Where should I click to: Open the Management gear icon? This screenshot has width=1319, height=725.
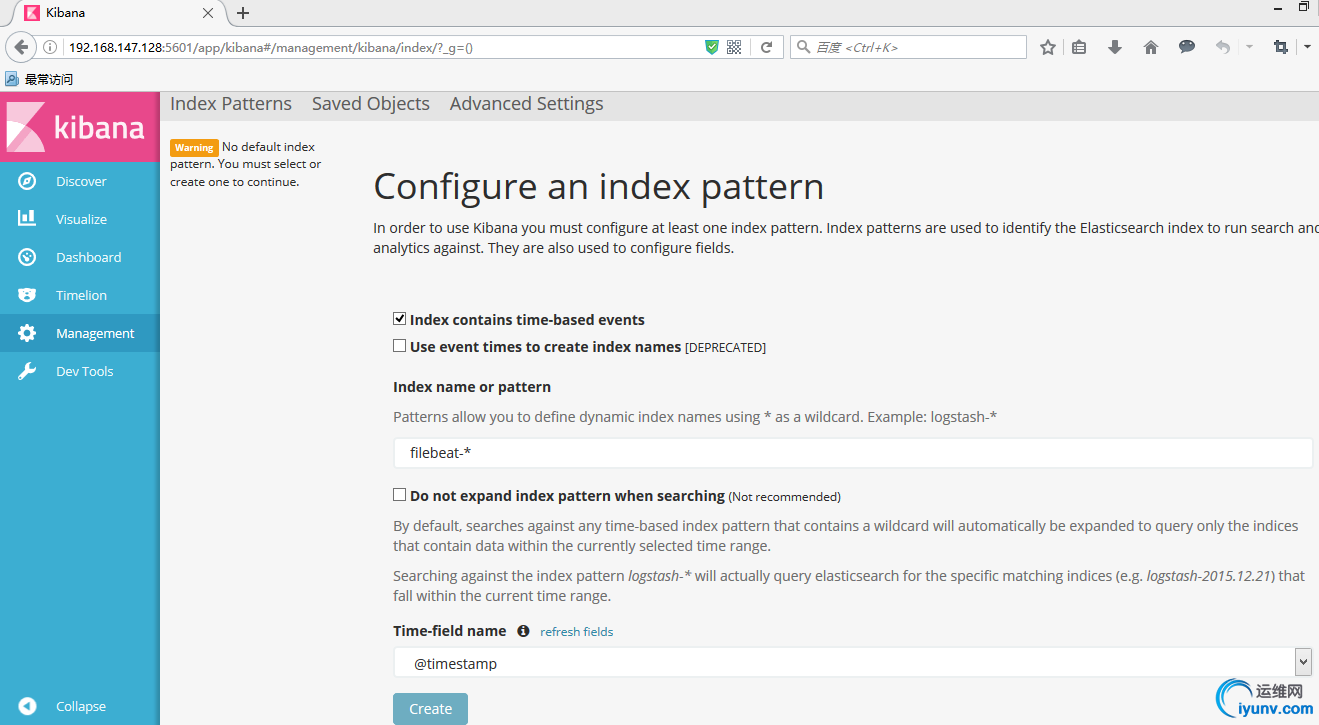pos(27,333)
